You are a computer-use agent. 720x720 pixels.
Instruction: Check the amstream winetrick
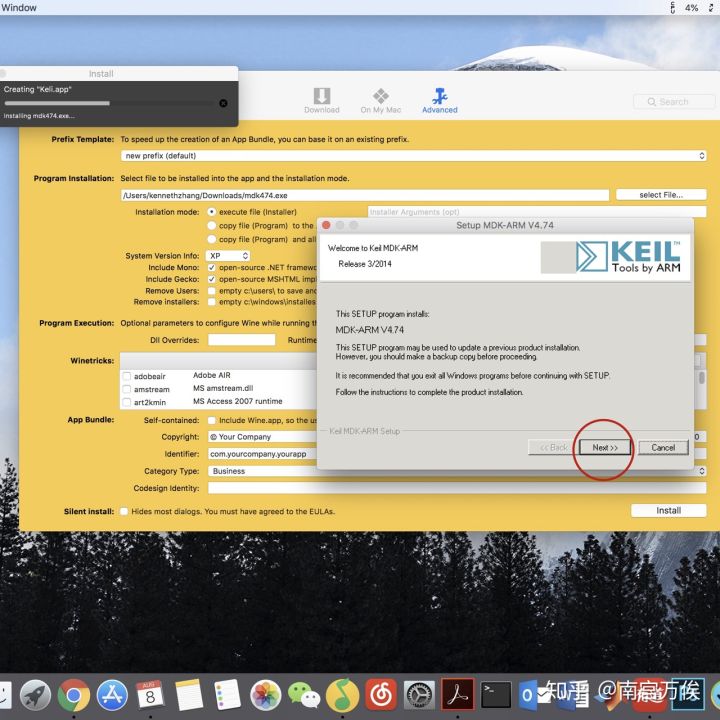tap(127, 389)
